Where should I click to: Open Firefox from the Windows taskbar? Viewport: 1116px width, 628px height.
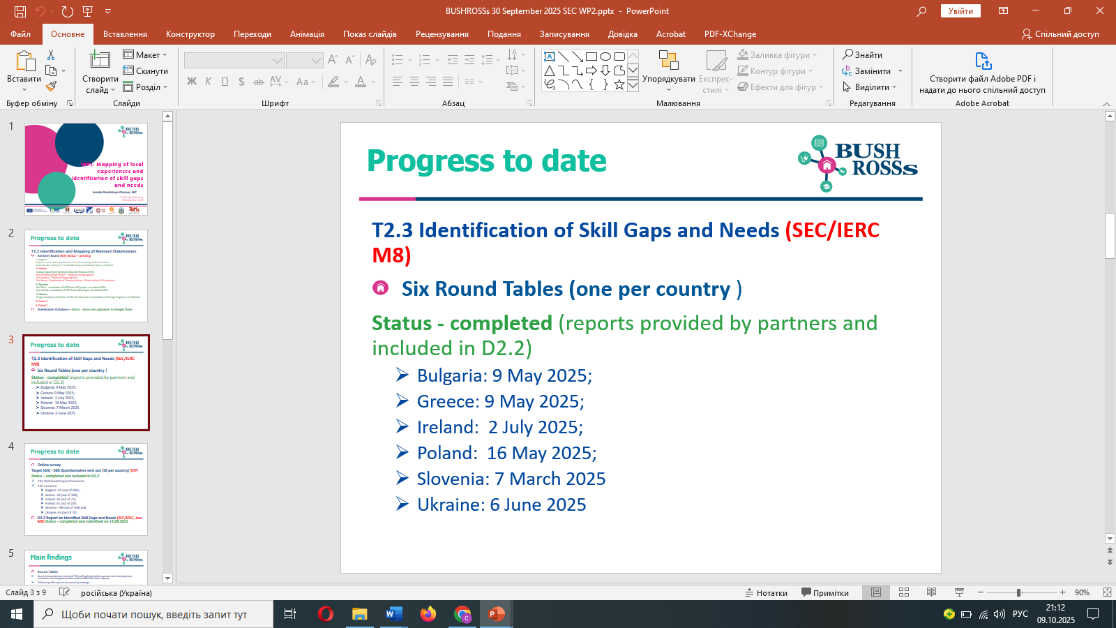point(428,613)
